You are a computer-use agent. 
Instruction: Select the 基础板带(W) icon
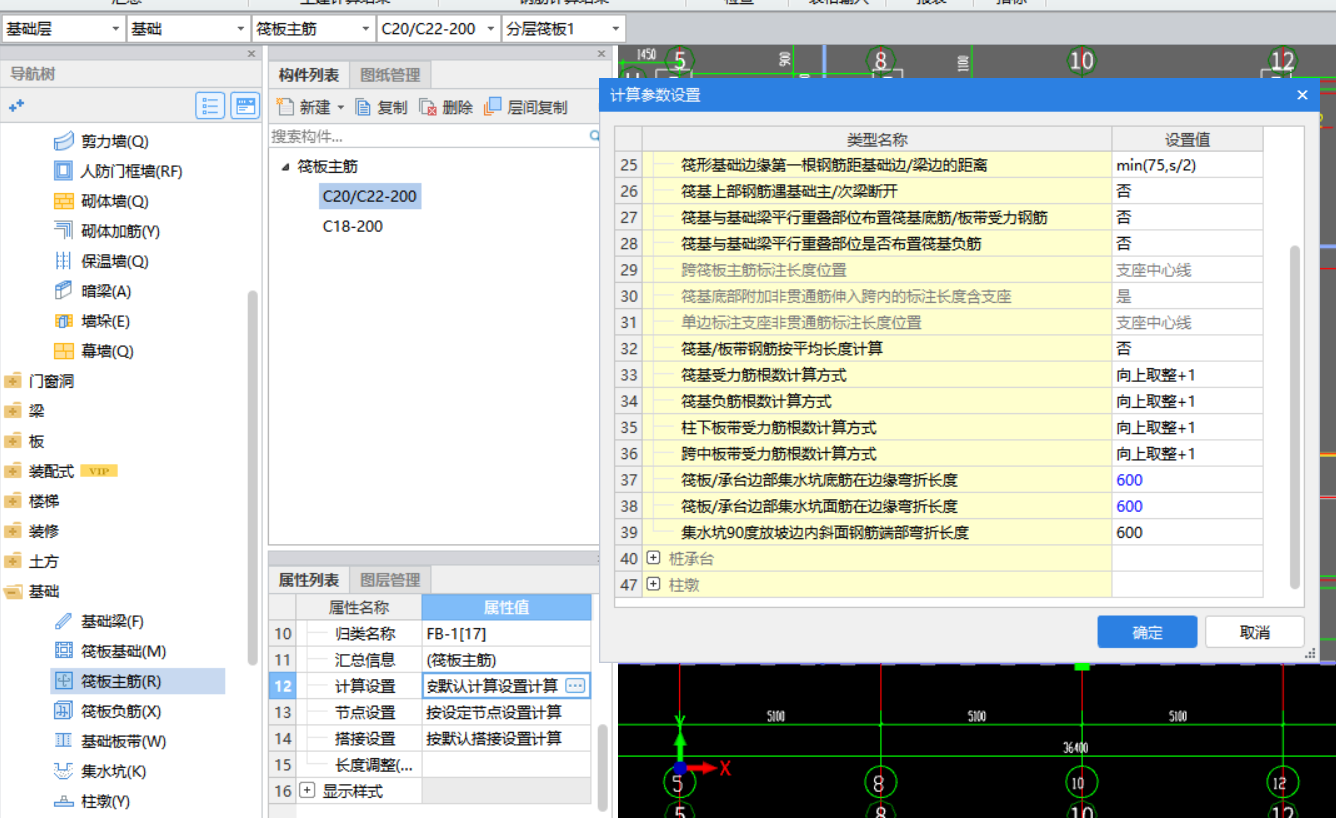pyautogui.click(x=63, y=741)
